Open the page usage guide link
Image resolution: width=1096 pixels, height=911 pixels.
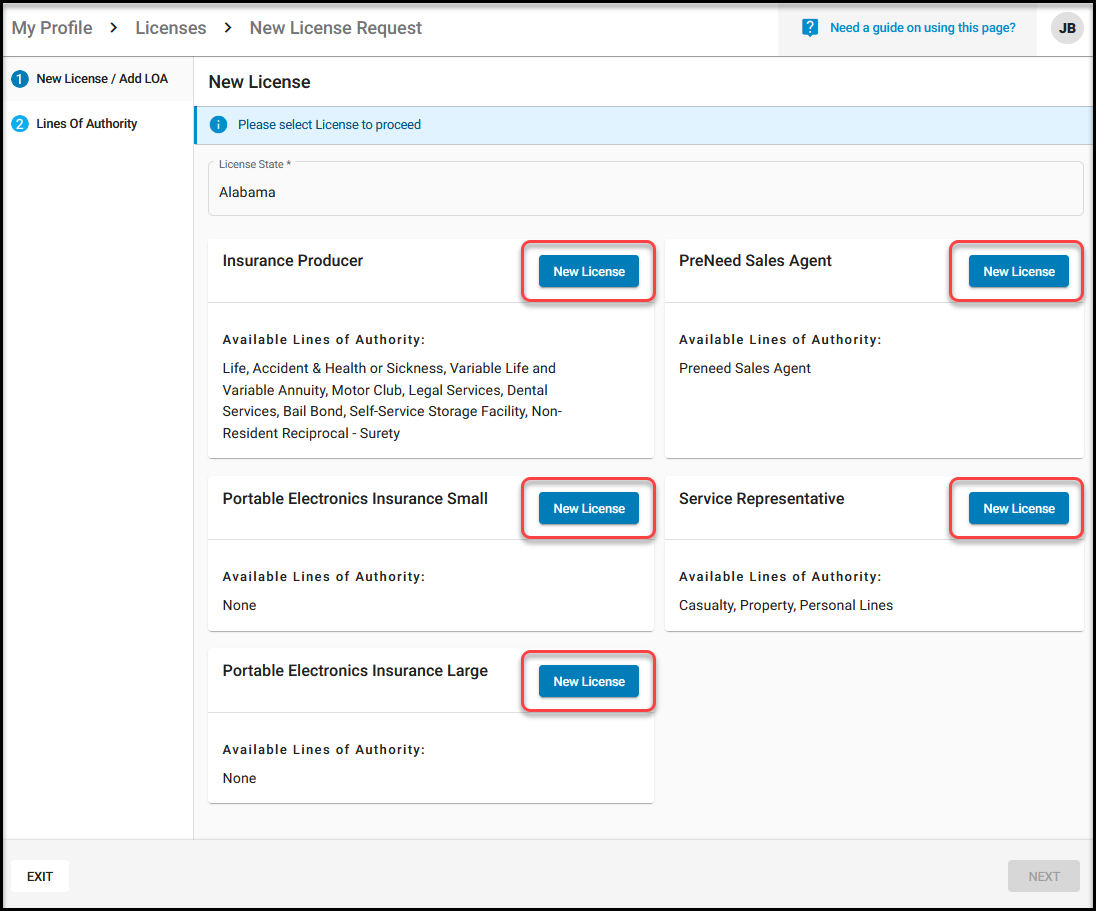click(923, 28)
